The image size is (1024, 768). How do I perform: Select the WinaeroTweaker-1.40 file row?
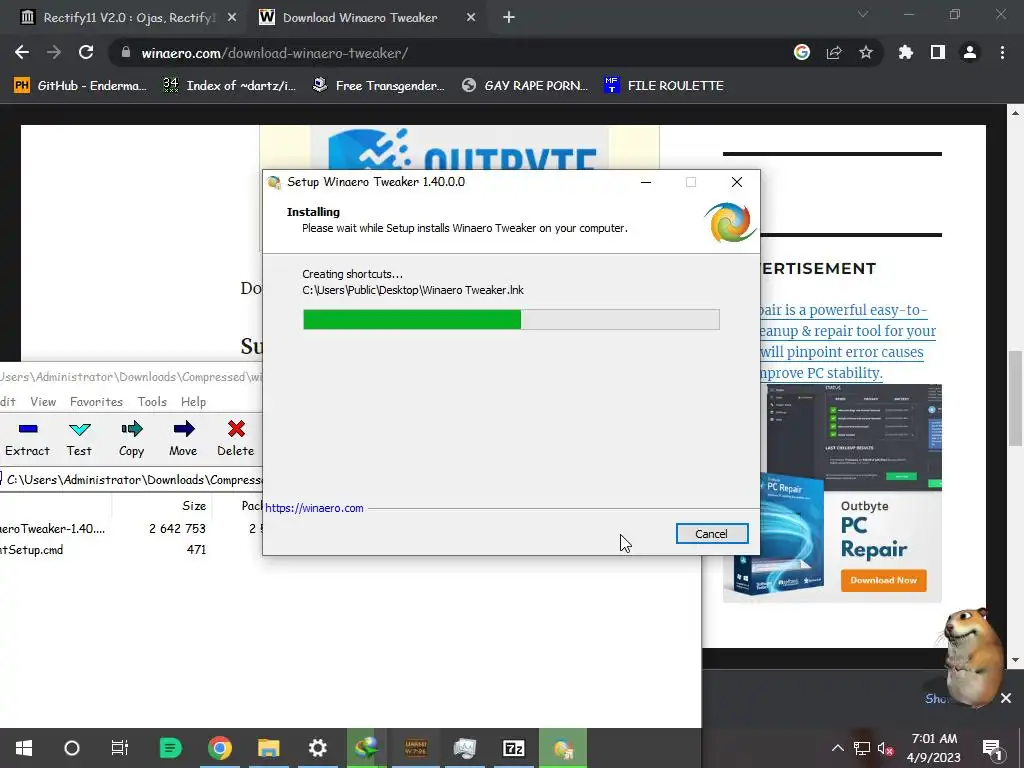point(131,528)
